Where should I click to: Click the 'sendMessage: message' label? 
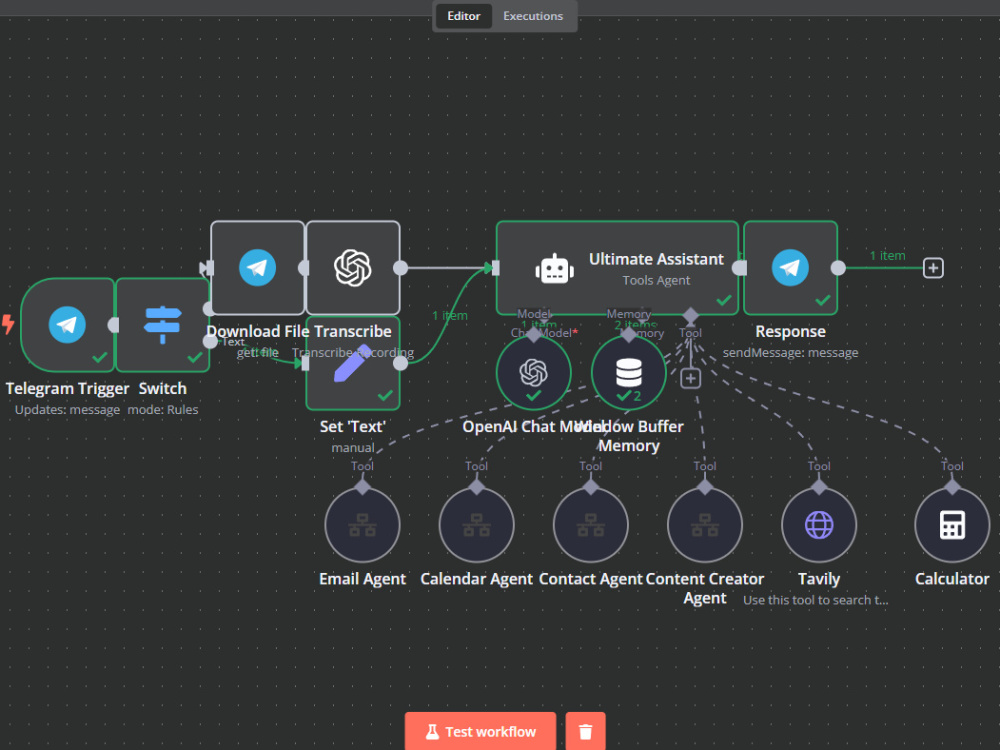(x=790, y=352)
